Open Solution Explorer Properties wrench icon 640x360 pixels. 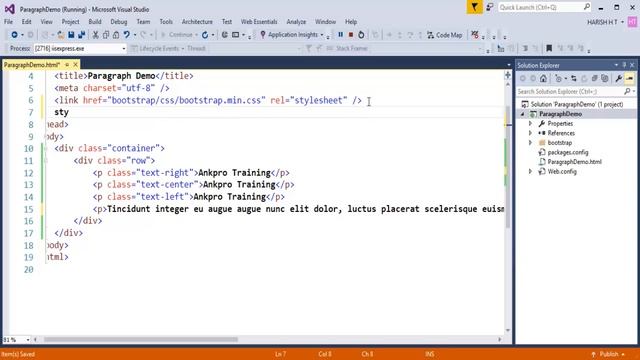point(619,78)
